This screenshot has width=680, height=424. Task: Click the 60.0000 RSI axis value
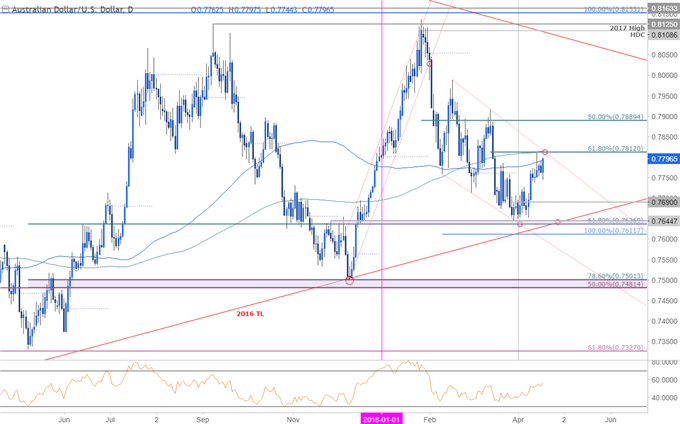664,380
